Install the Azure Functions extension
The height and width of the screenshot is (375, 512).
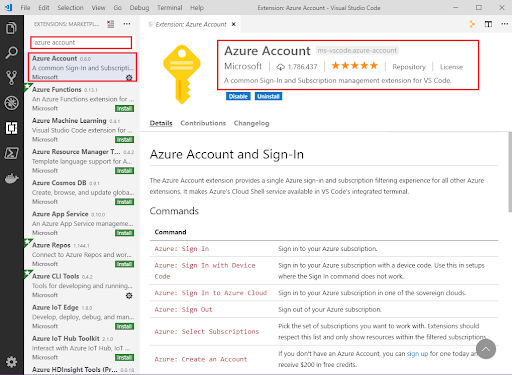pyautogui.click(x=124, y=109)
